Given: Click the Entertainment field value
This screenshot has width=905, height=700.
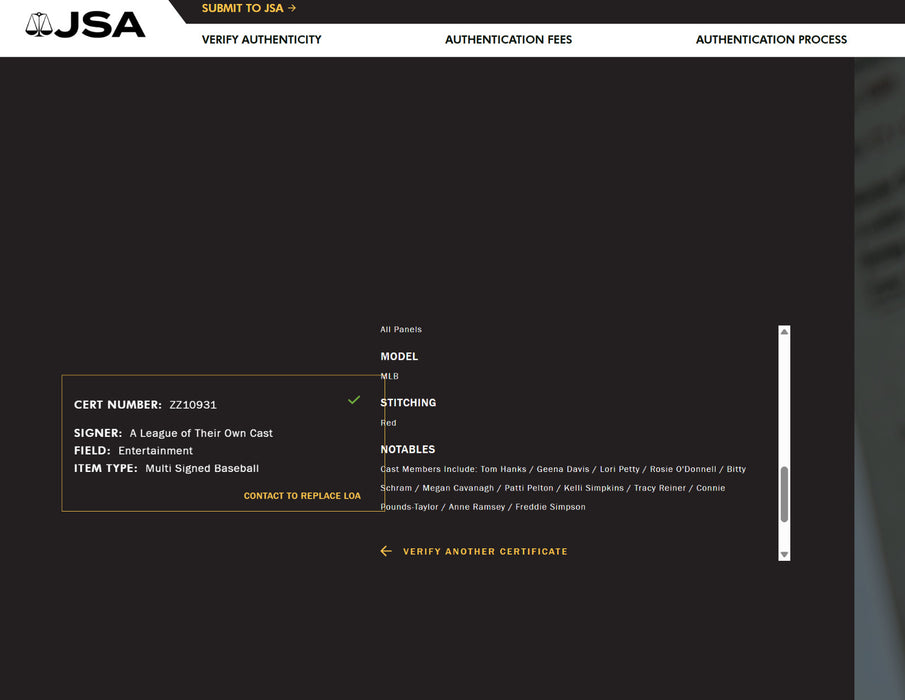Looking at the screenshot, I should click(155, 451).
